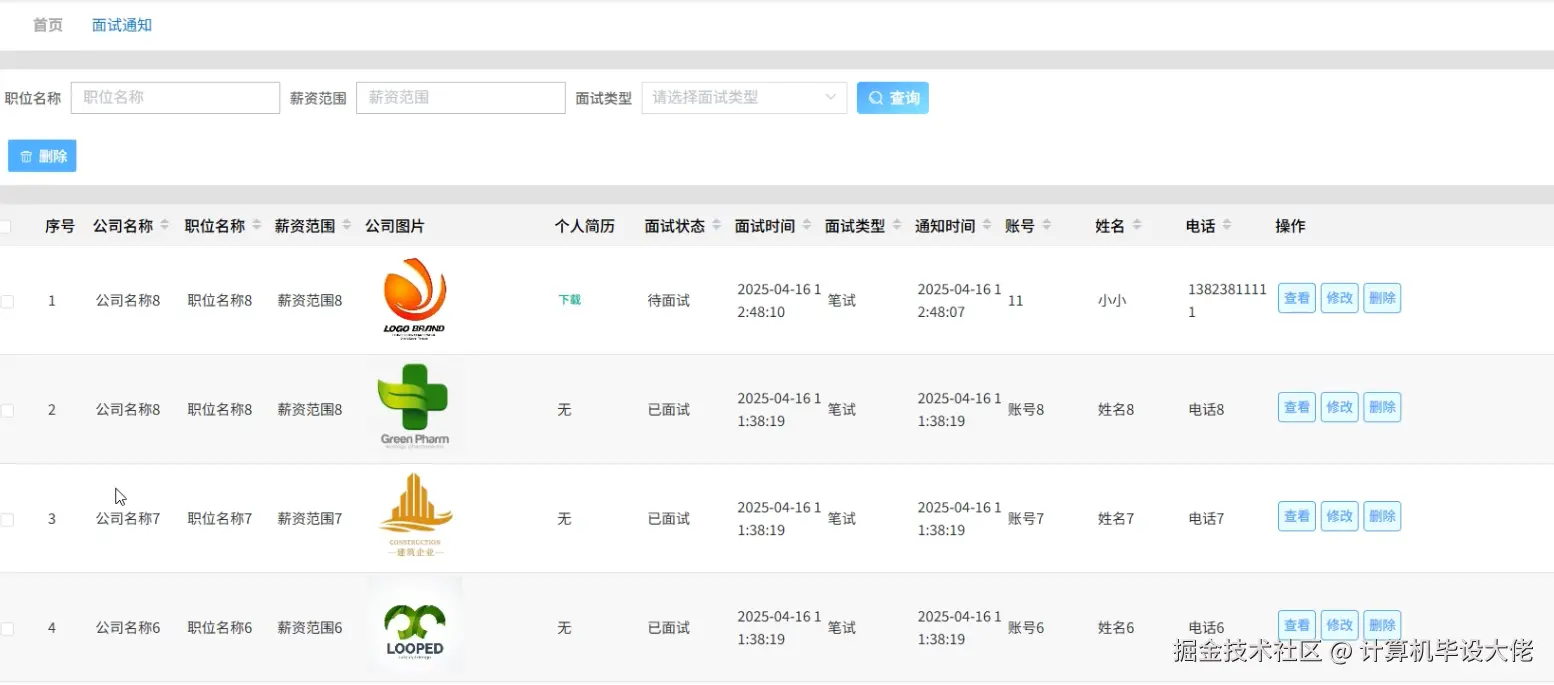
Task: Select the 面试通知 navigation tab
Action: pos(122,24)
